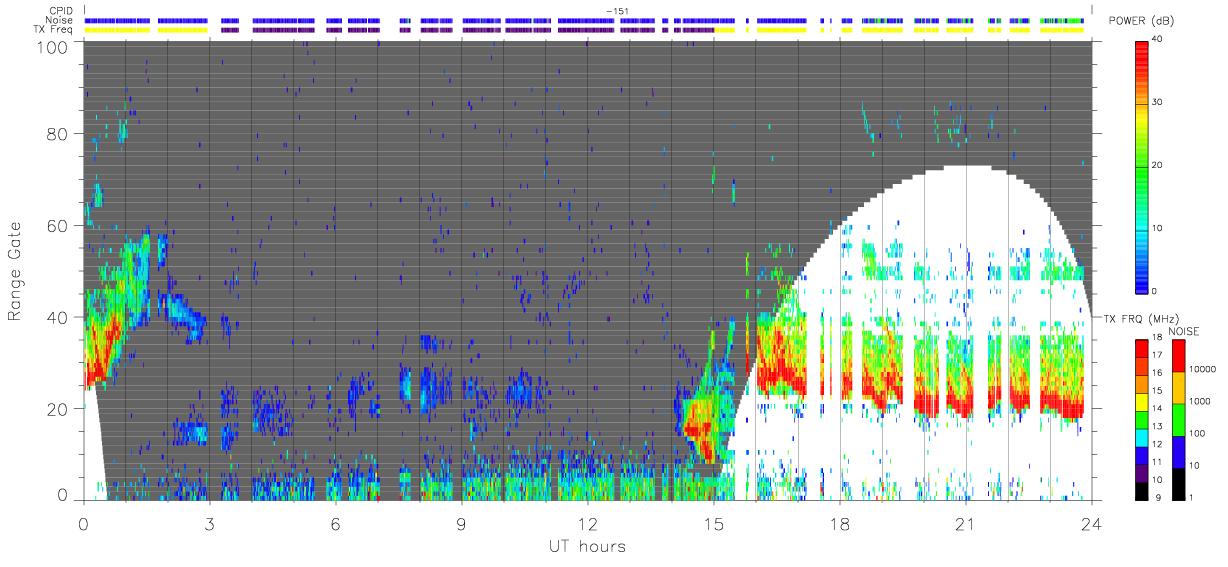The width and height of the screenshot is (1228, 567).
Task: Click the CPID row label
Action: (x=62, y=11)
